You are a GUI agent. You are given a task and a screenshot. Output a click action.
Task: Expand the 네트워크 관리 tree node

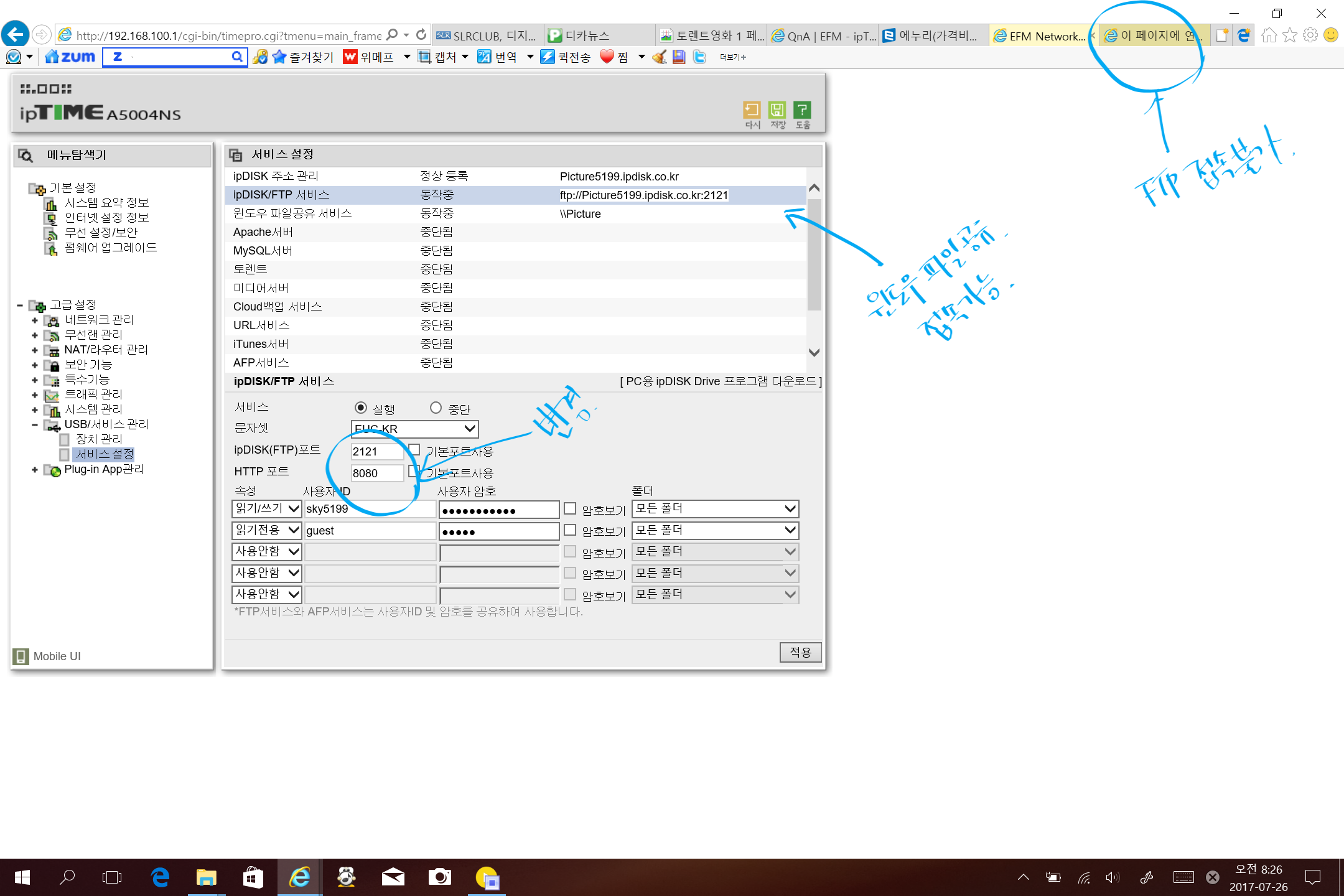35,320
